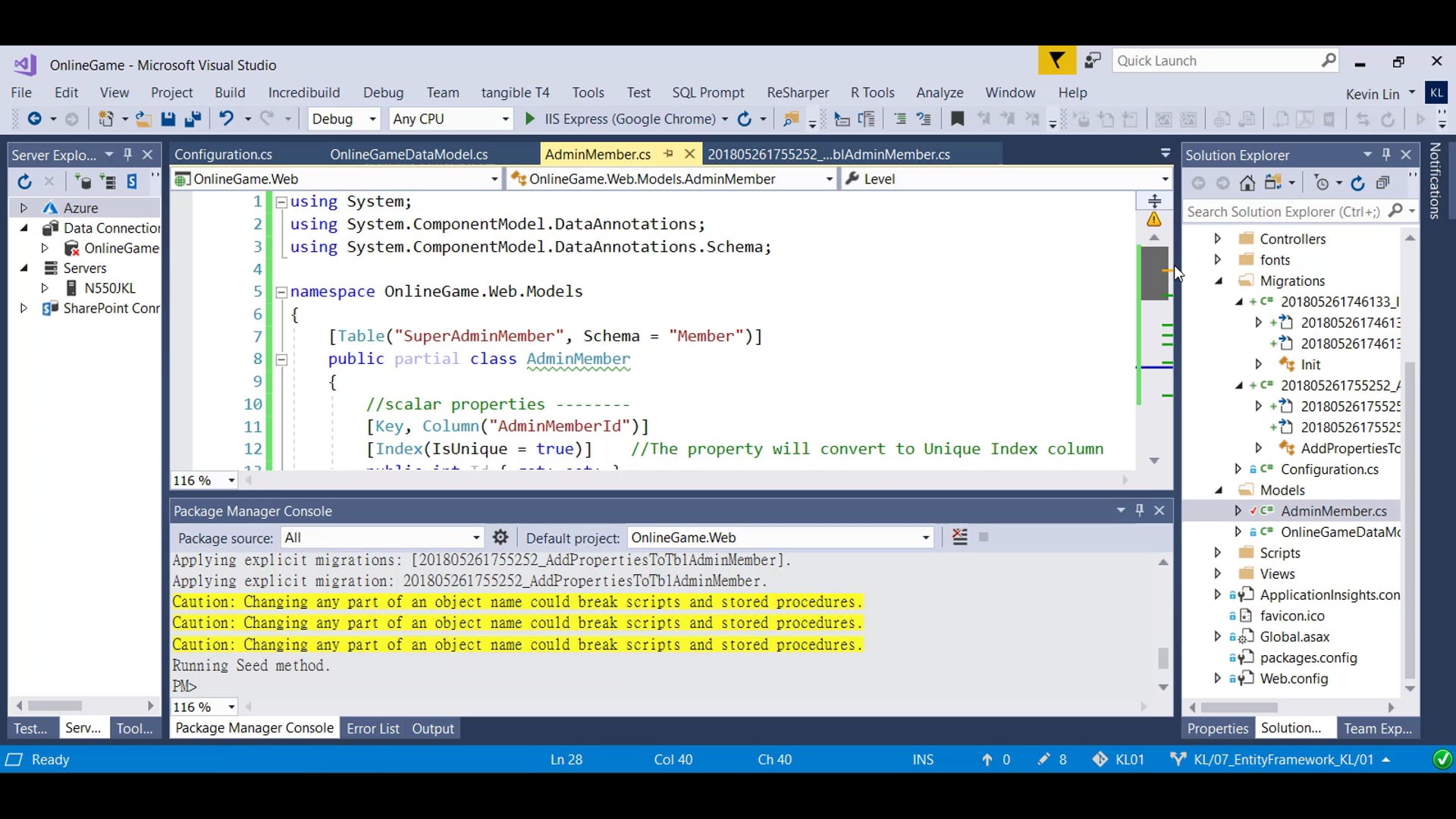This screenshot has height=819, width=1456.
Task: Clear the Package Manager Console
Action: (959, 538)
